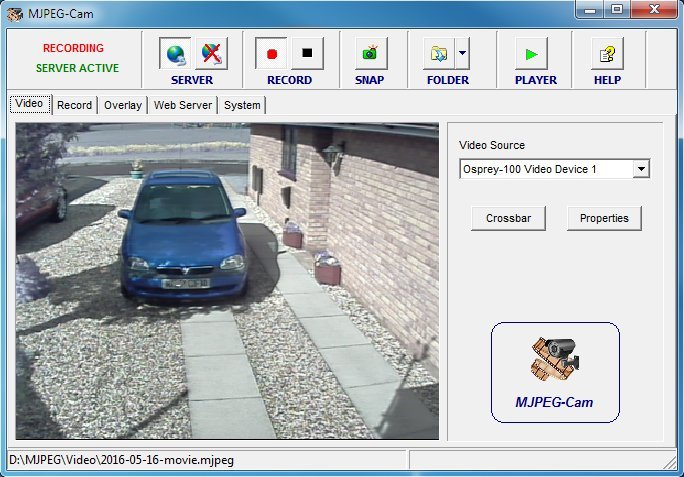684x477 pixels.
Task: Select the Video tab
Action: coord(30,104)
